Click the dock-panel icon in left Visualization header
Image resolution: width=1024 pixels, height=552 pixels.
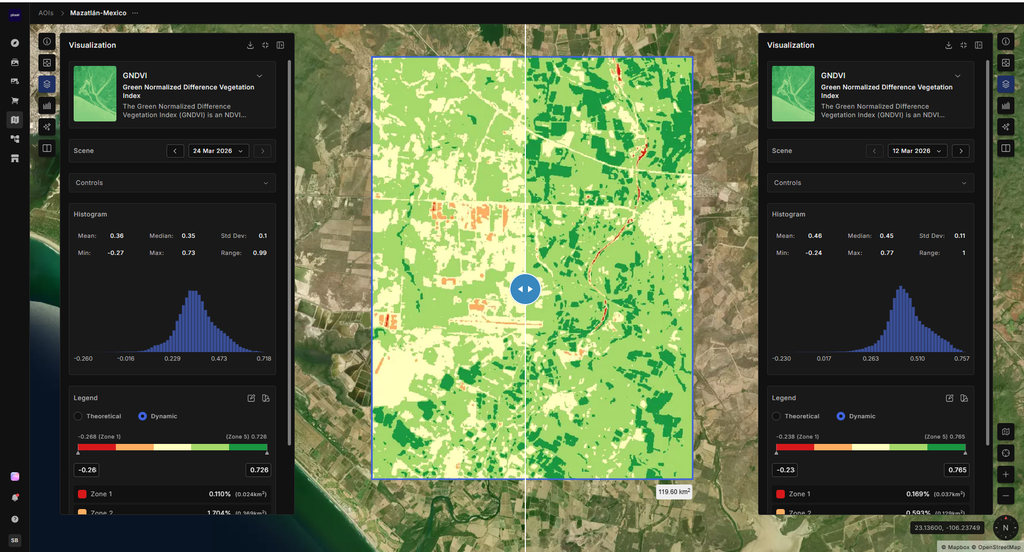pos(280,45)
